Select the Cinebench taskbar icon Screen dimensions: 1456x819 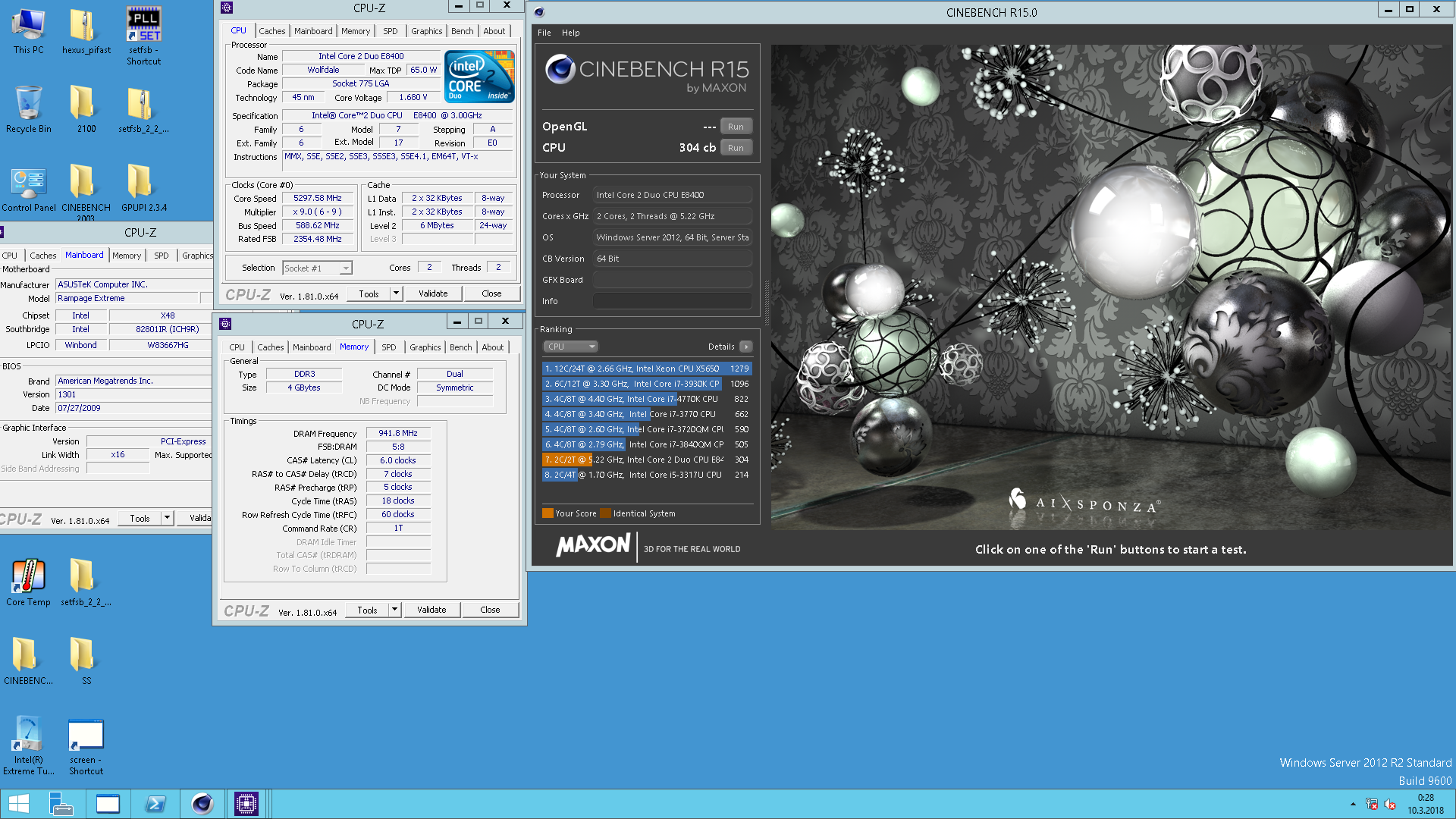(x=202, y=804)
